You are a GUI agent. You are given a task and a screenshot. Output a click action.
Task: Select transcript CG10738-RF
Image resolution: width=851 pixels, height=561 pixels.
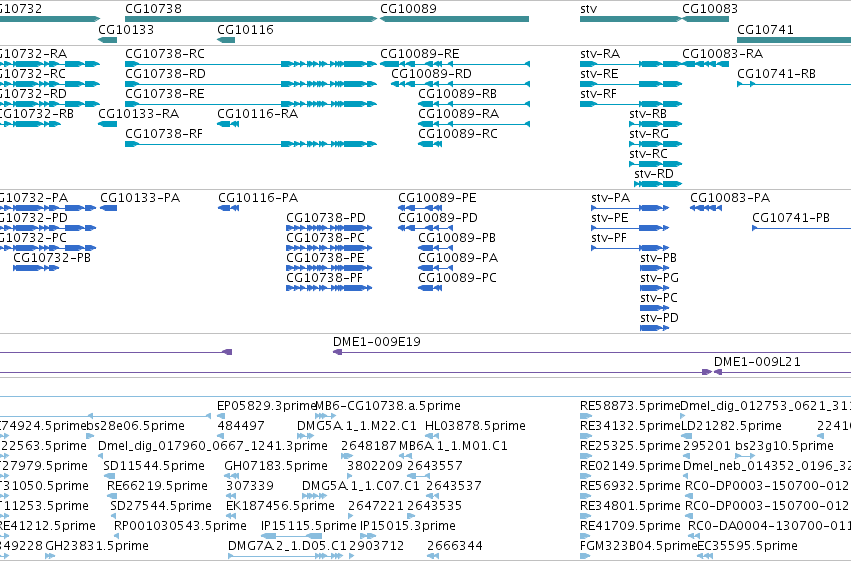[251, 144]
